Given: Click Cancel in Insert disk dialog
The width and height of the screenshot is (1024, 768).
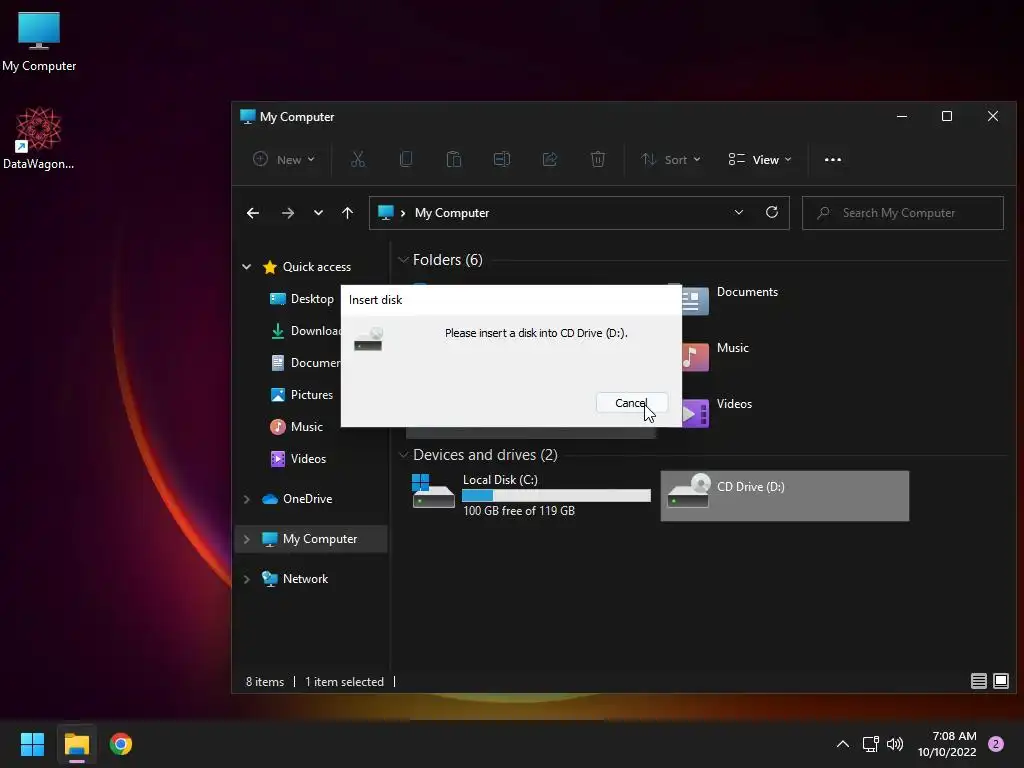Looking at the screenshot, I should point(632,403).
